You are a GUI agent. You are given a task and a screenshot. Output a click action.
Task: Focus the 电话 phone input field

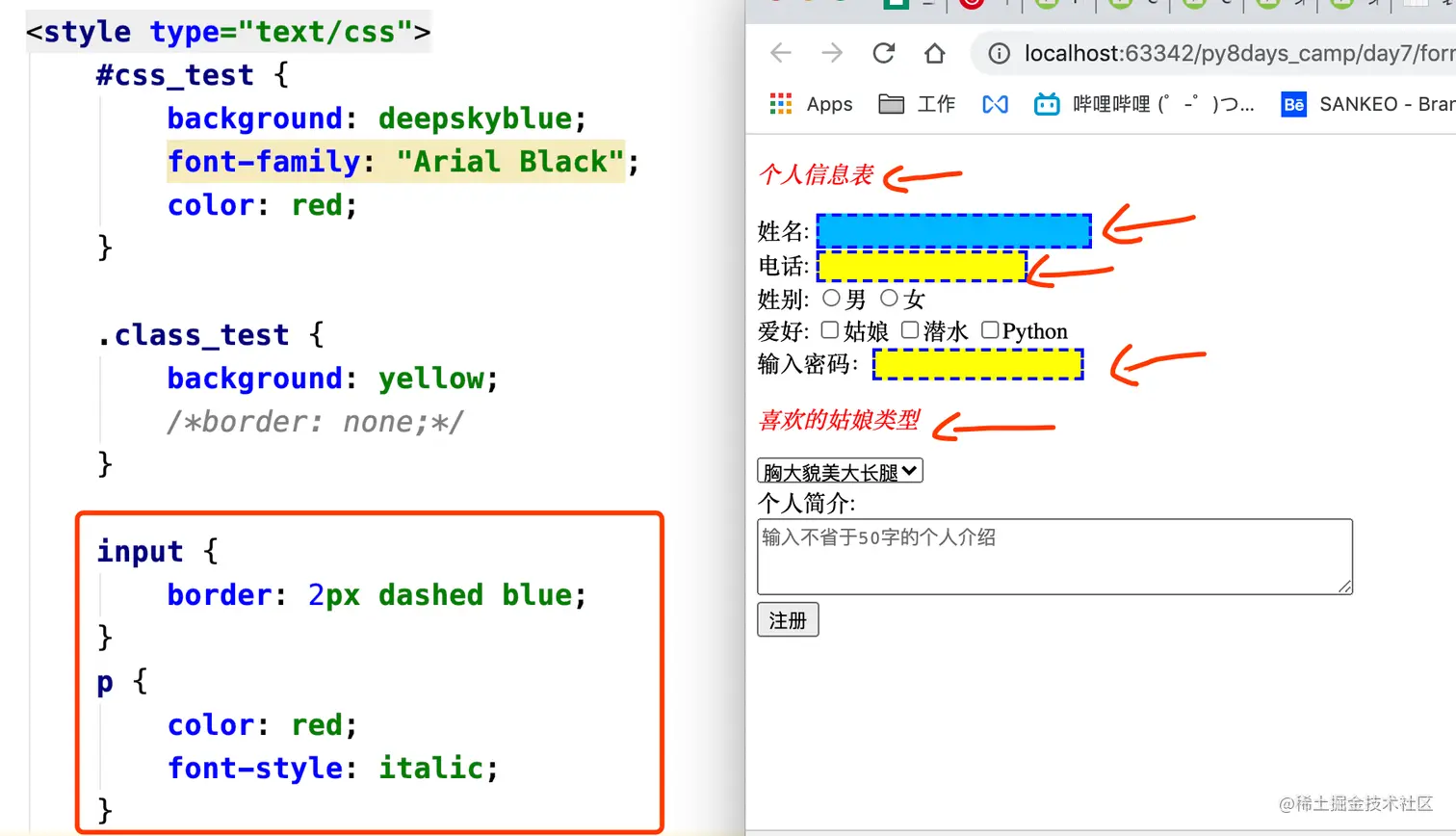click(923, 266)
